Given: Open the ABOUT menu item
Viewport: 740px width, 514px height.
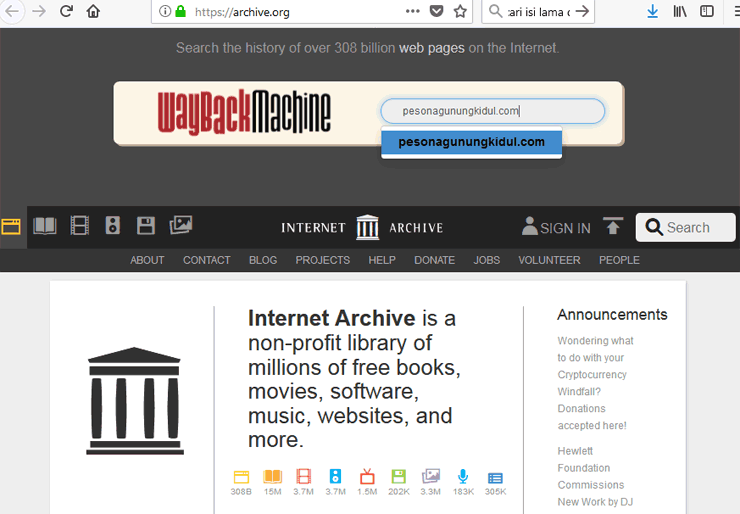Looking at the screenshot, I should pyautogui.click(x=147, y=260).
